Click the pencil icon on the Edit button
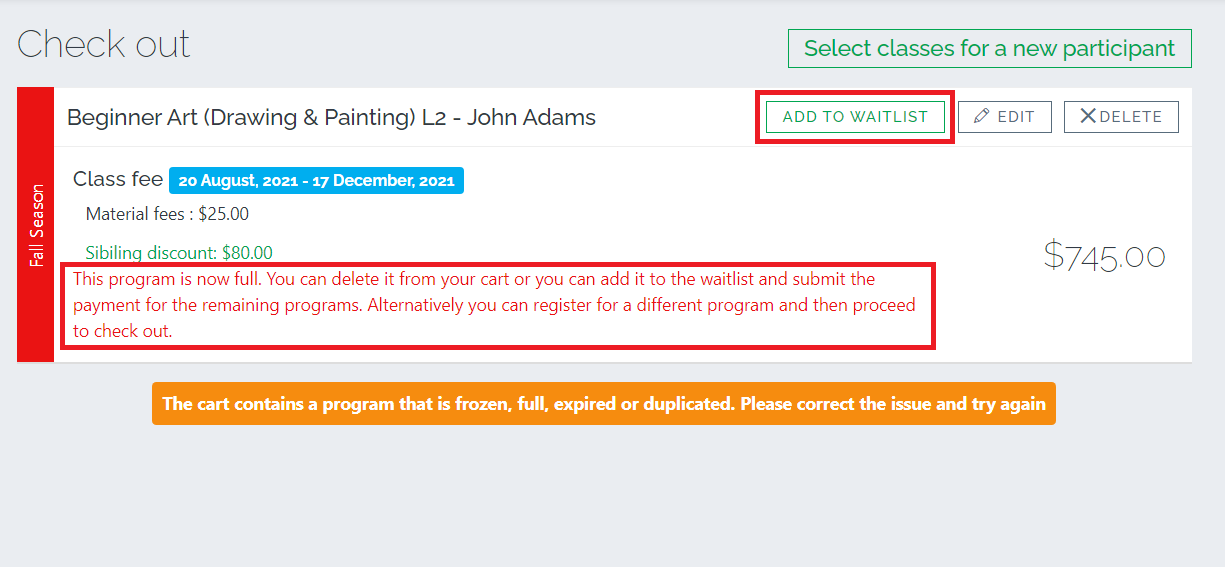Viewport: 1225px width, 567px height. [982, 117]
